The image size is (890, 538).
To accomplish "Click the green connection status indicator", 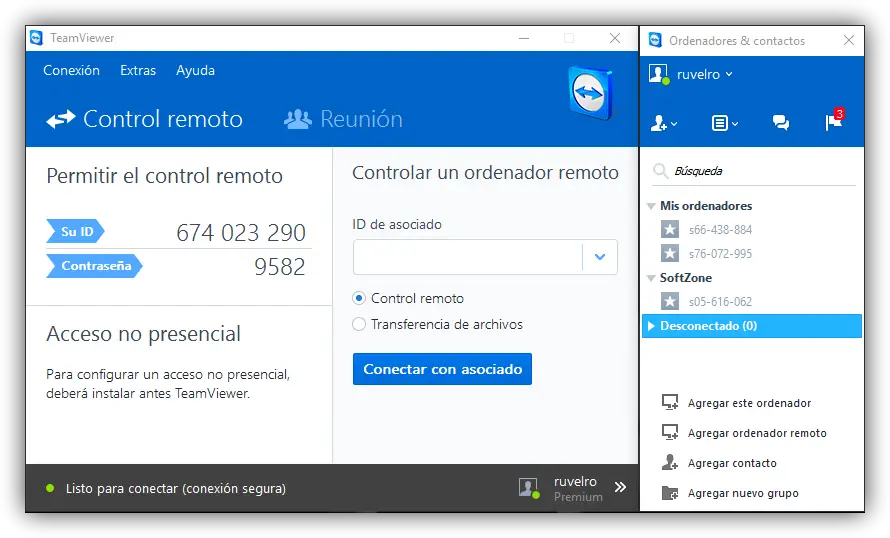I will click(x=50, y=488).
